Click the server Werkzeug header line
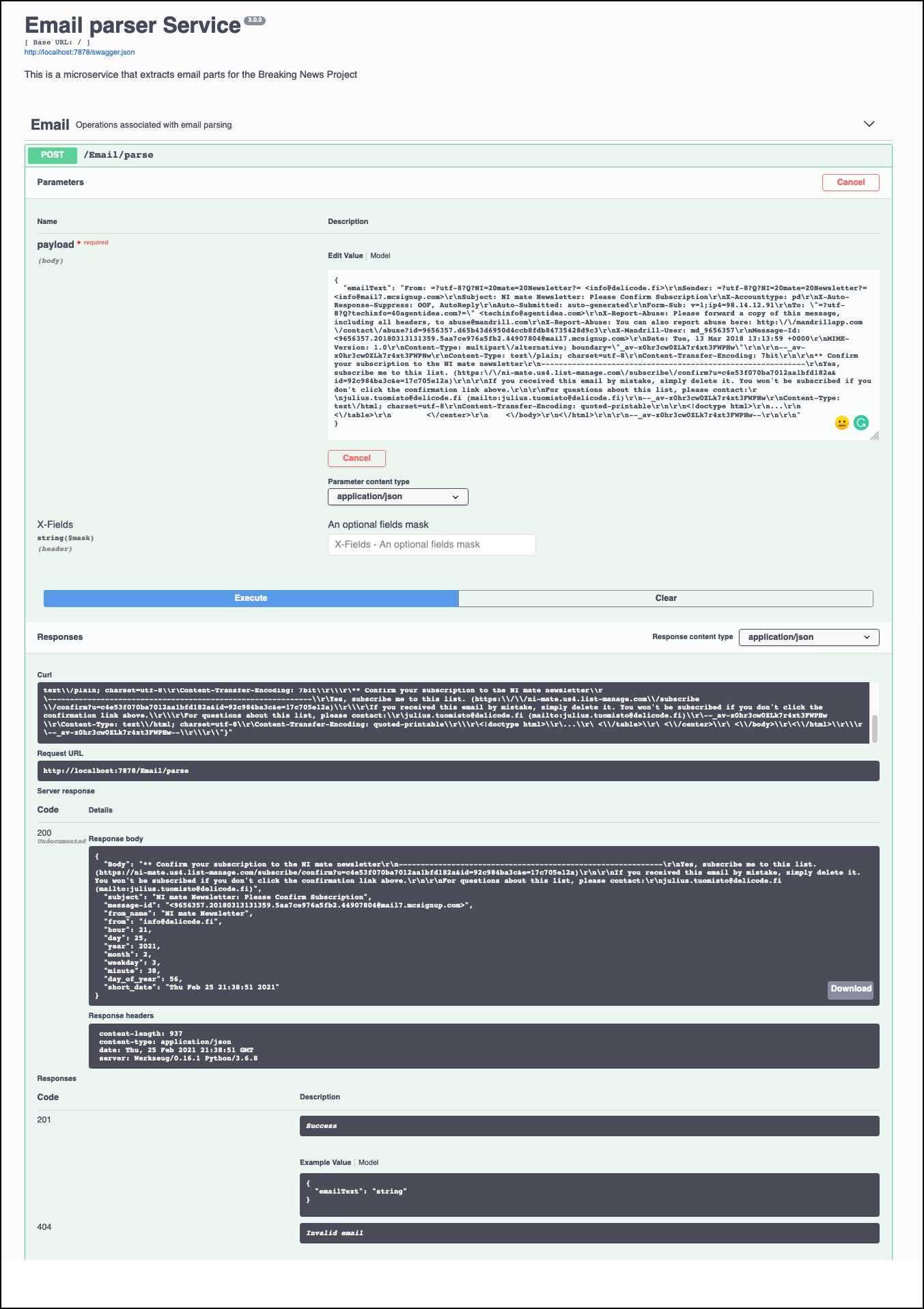Viewport: 924px width, 1309px height. pos(178,1058)
